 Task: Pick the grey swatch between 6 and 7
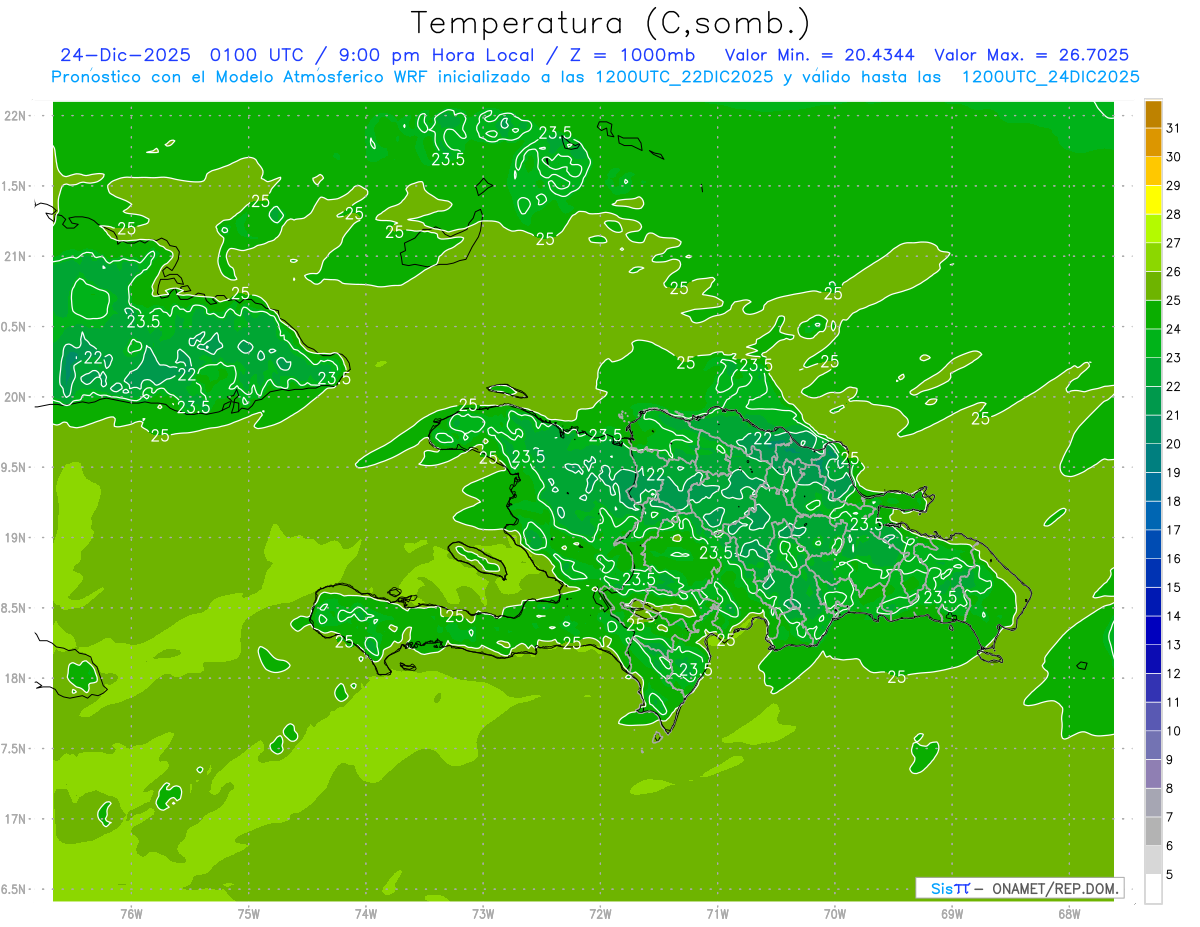click(x=1153, y=832)
